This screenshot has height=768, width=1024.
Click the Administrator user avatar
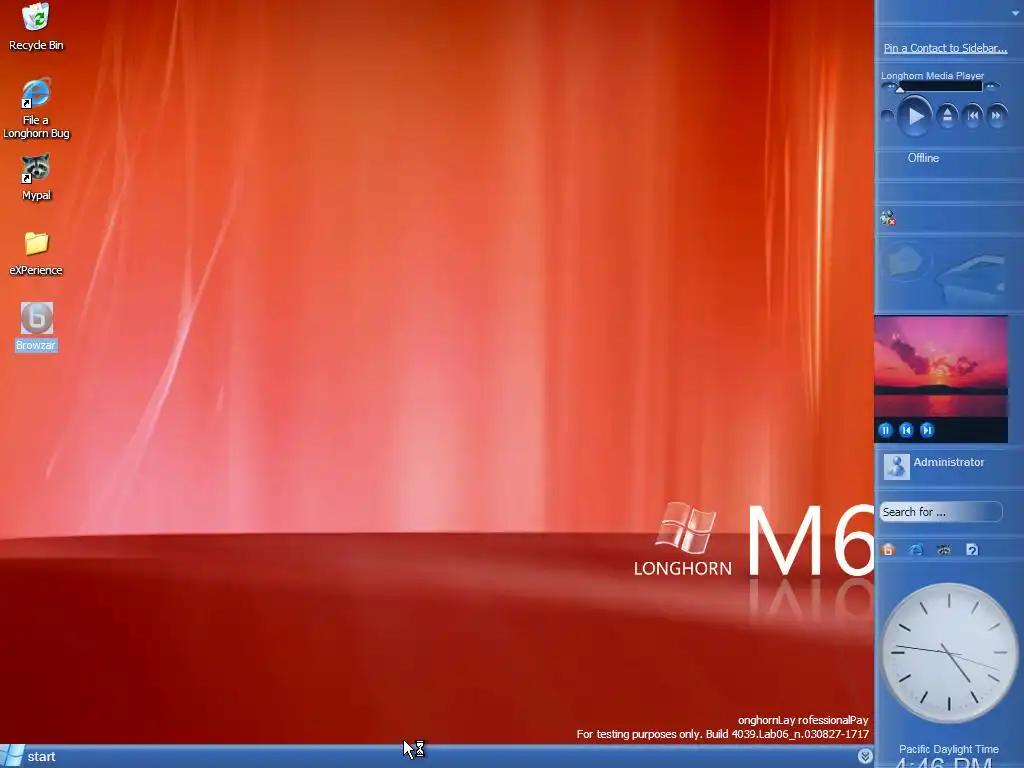[896, 466]
